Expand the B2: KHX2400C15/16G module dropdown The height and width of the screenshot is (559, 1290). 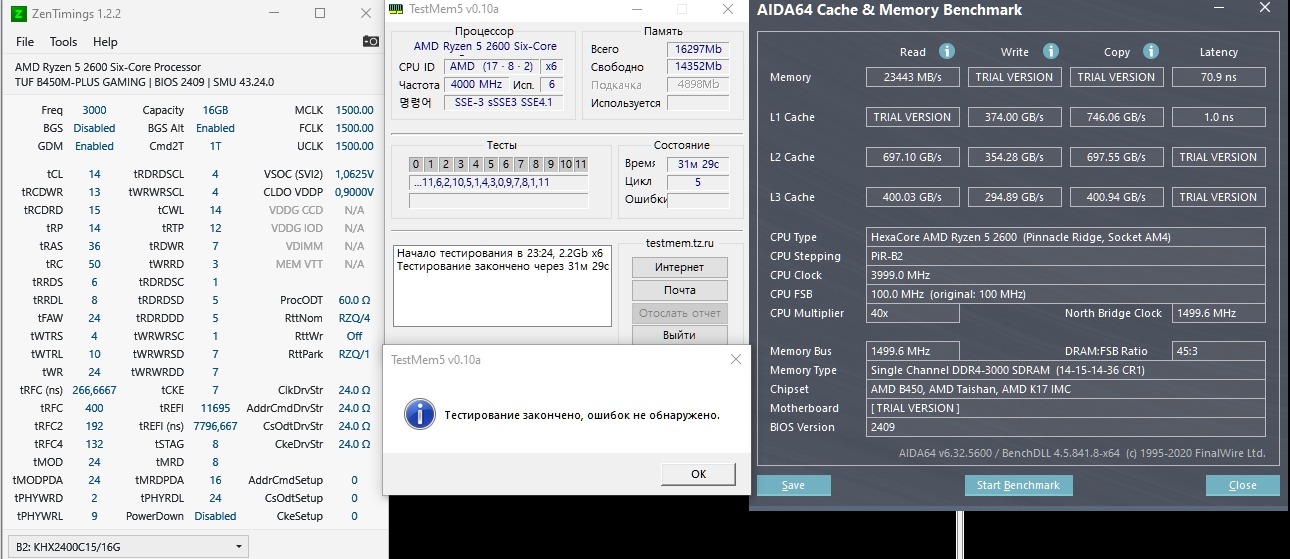point(128,546)
